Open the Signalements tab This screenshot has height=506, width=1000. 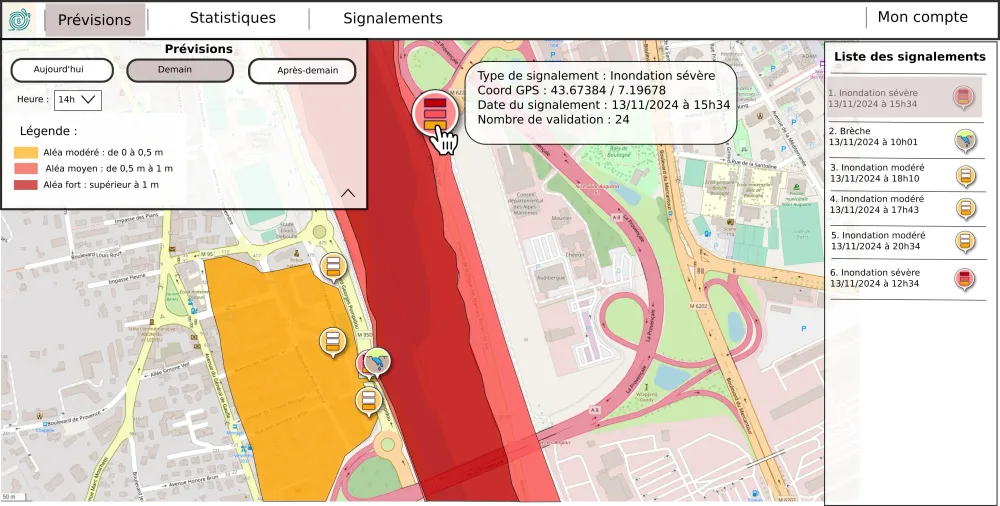coord(392,18)
